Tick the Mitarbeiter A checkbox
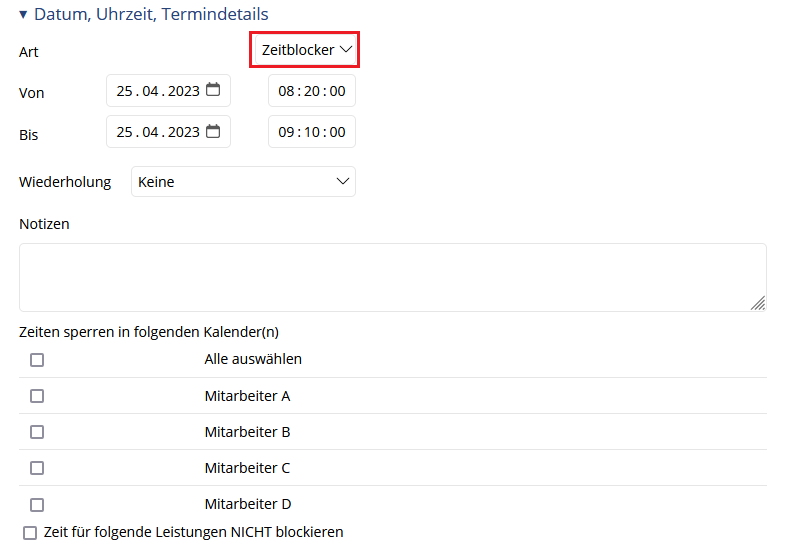This screenshot has width=788, height=556. tap(37, 396)
